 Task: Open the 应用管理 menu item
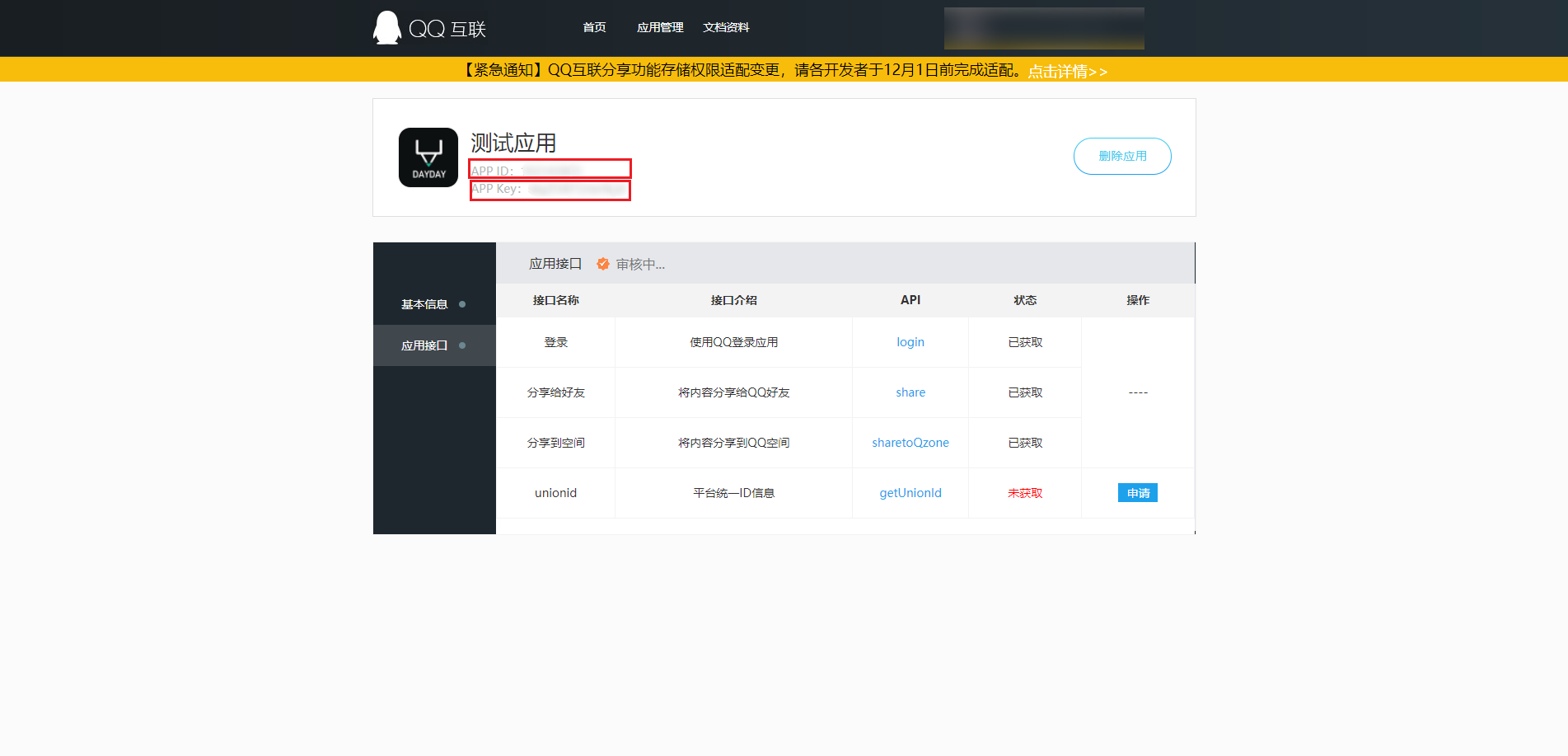[x=660, y=26]
